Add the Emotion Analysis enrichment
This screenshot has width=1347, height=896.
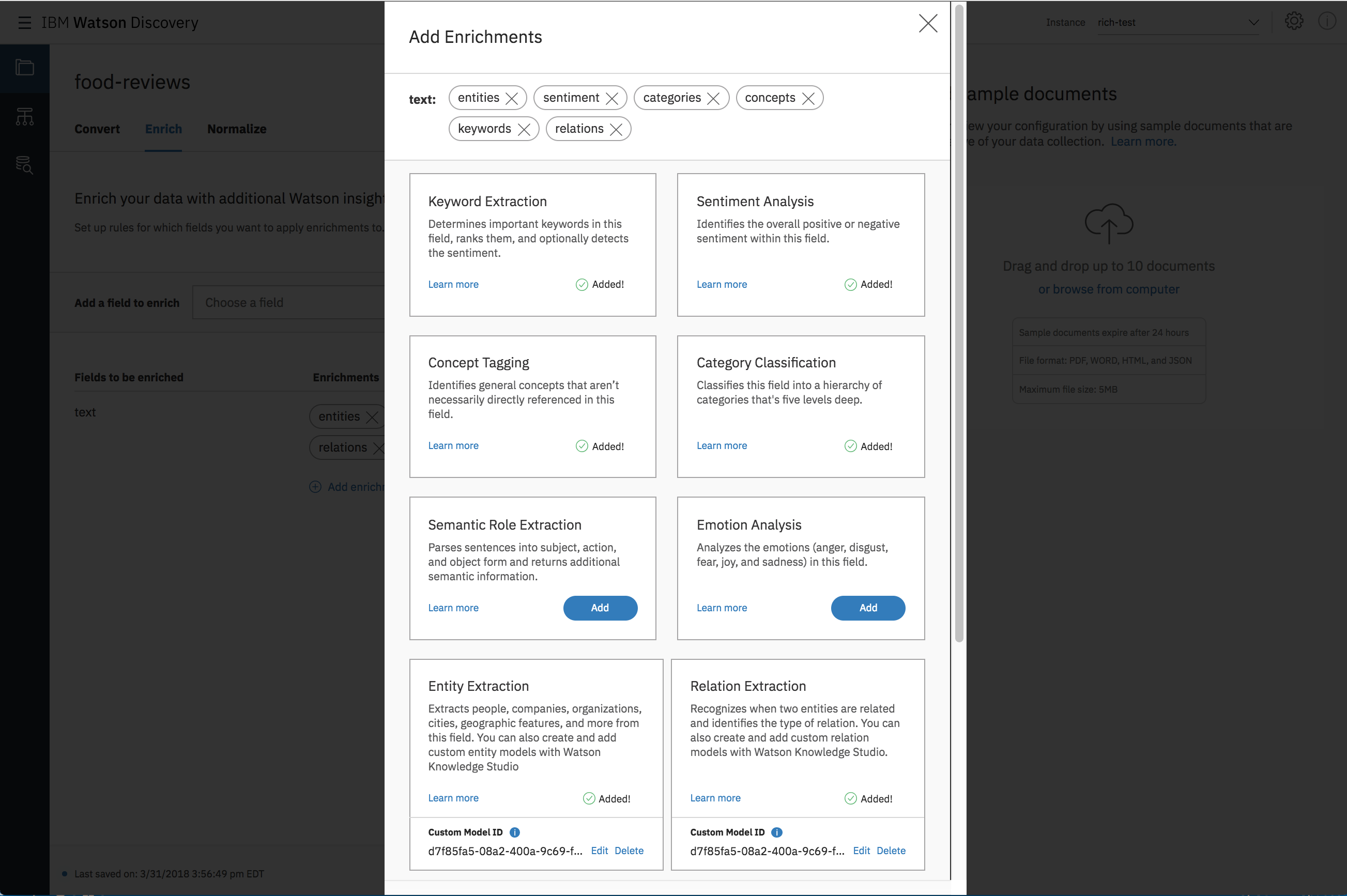(867, 608)
